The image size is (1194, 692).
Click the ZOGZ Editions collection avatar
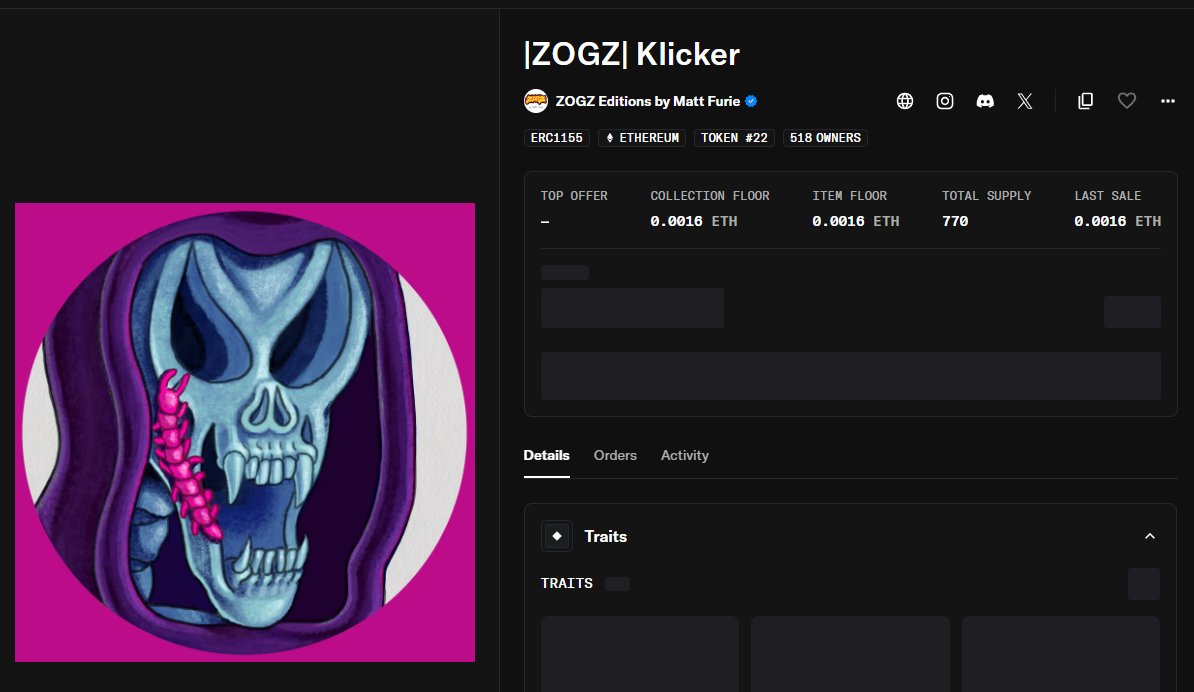point(536,101)
